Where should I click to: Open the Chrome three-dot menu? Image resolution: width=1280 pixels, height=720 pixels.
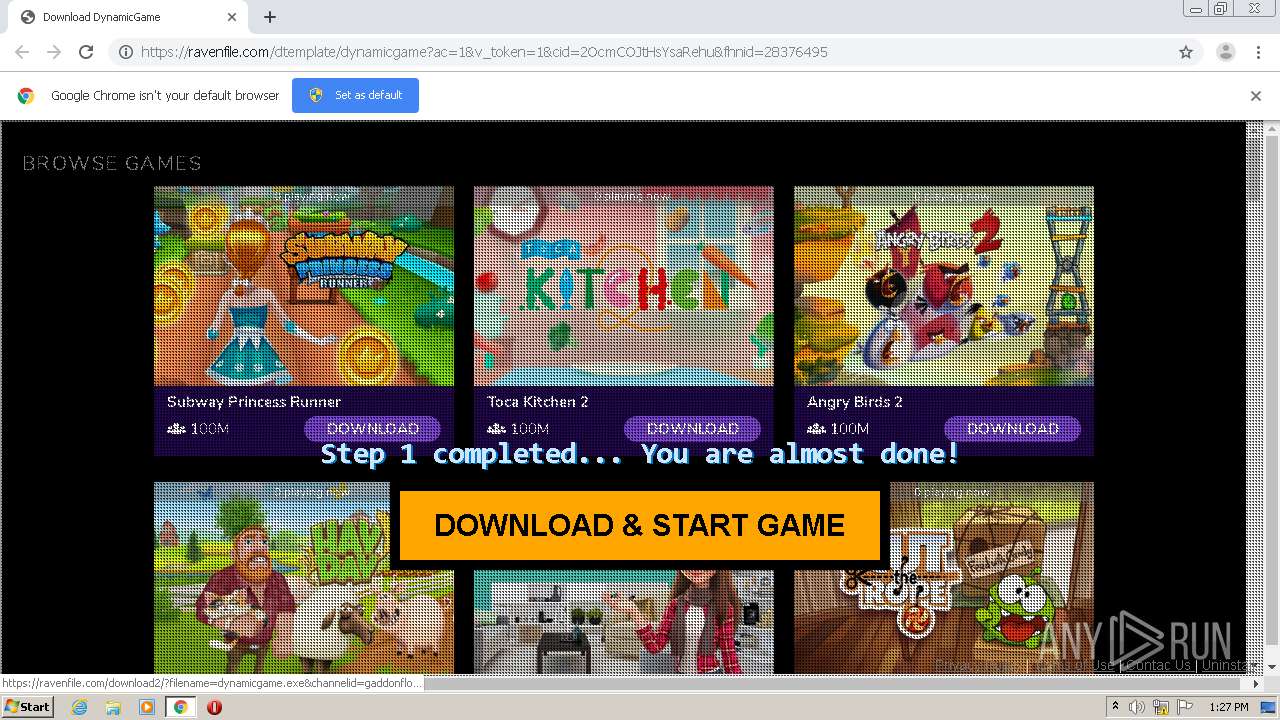[1258, 52]
